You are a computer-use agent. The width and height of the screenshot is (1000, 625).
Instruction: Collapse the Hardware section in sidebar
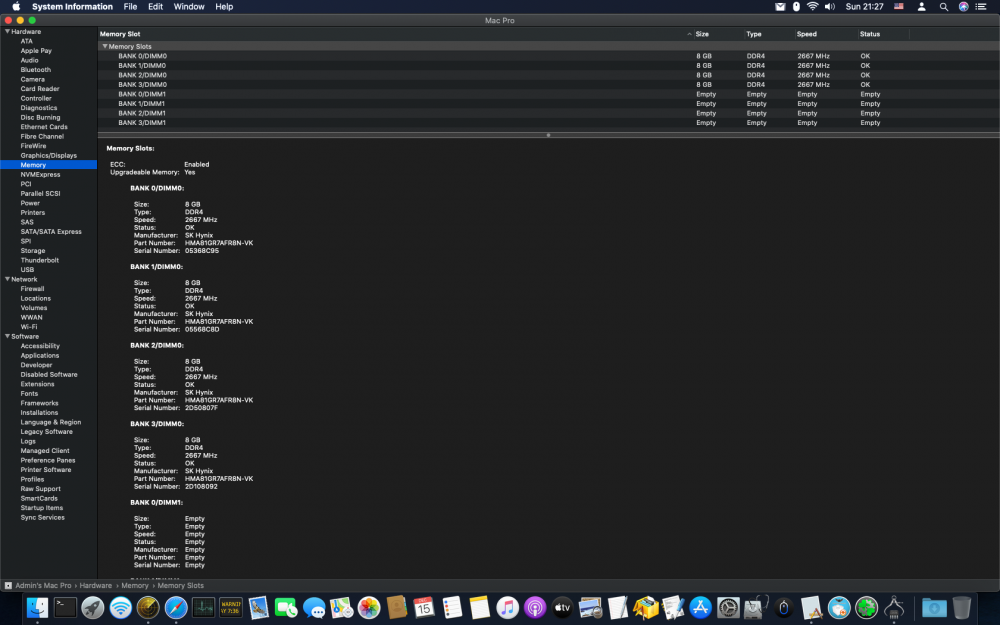pyautogui.click(x=7, y=31)
